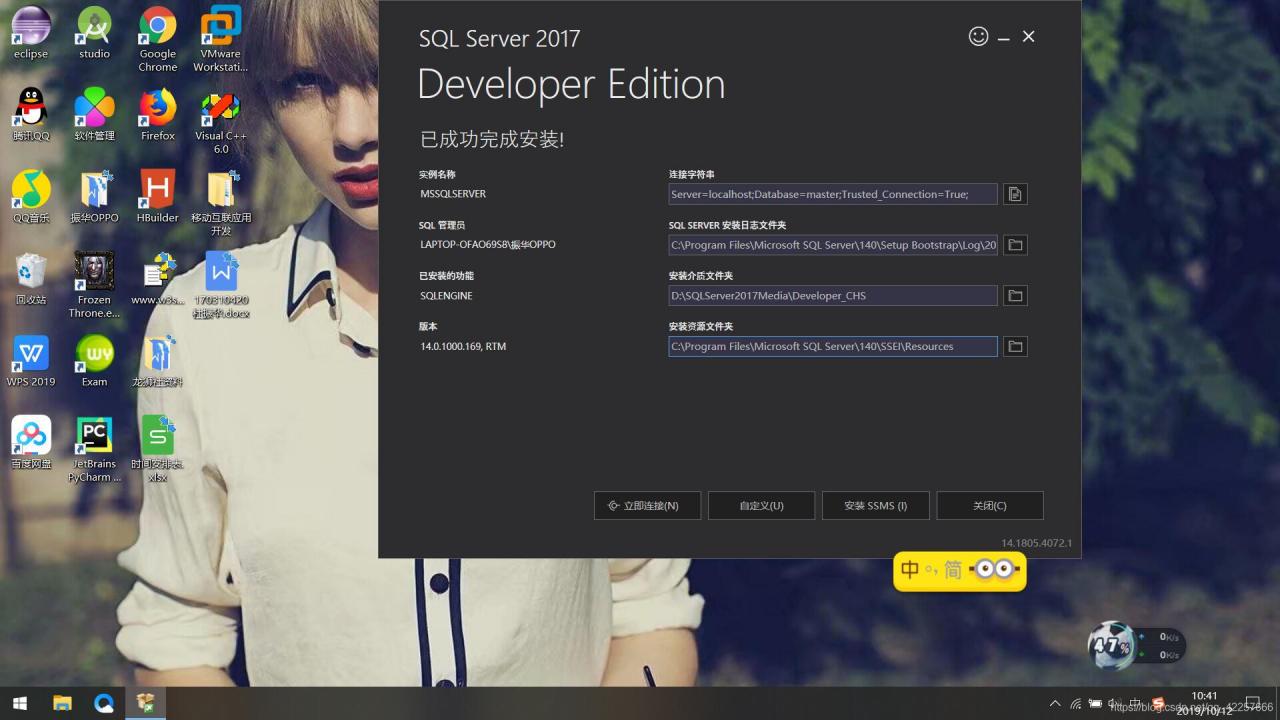Select the Android studio desktop icon
The width and height of the screenshot is (1280, 720).
point(94,33)
